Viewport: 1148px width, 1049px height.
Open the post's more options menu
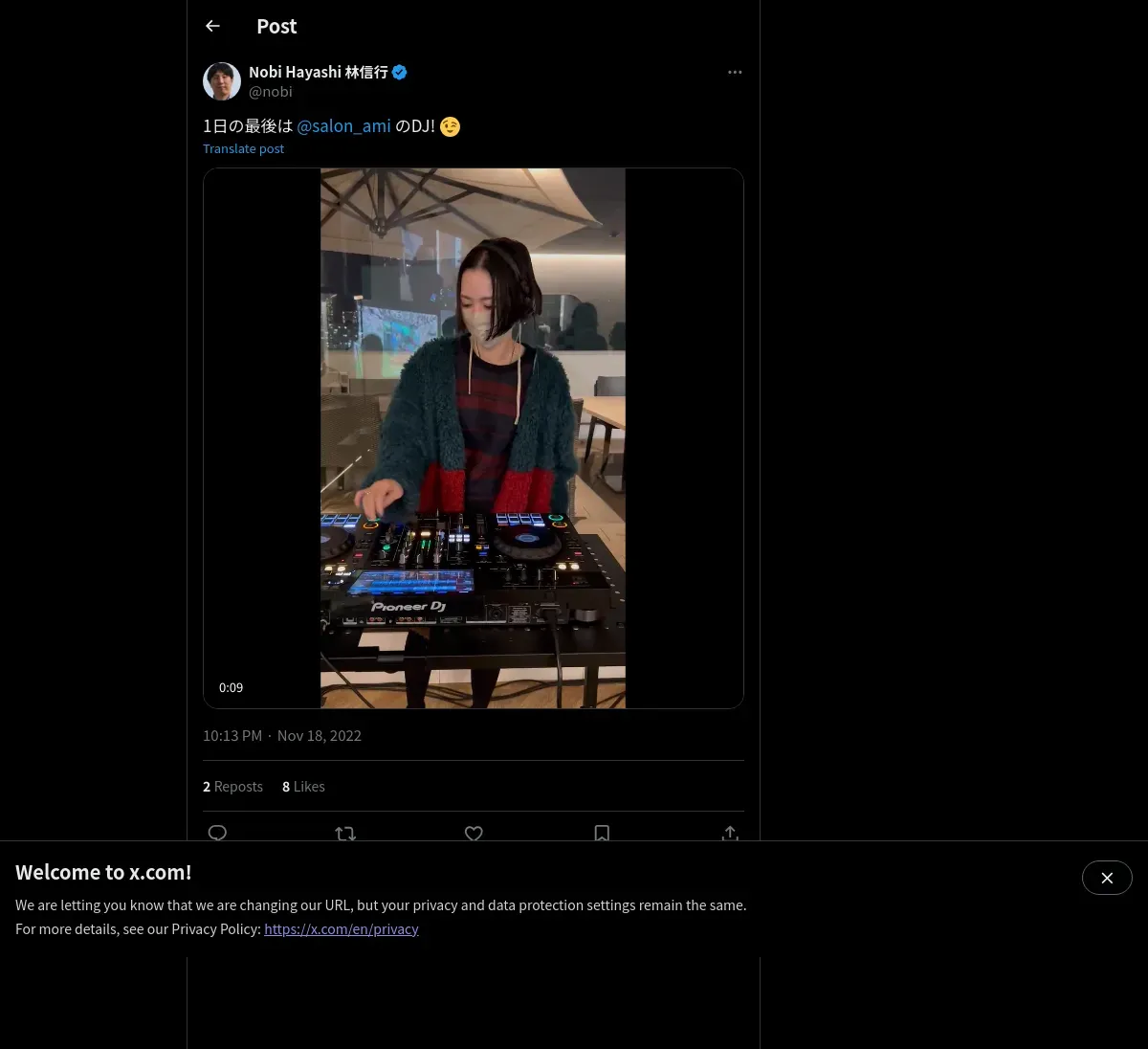pos(735,72)
